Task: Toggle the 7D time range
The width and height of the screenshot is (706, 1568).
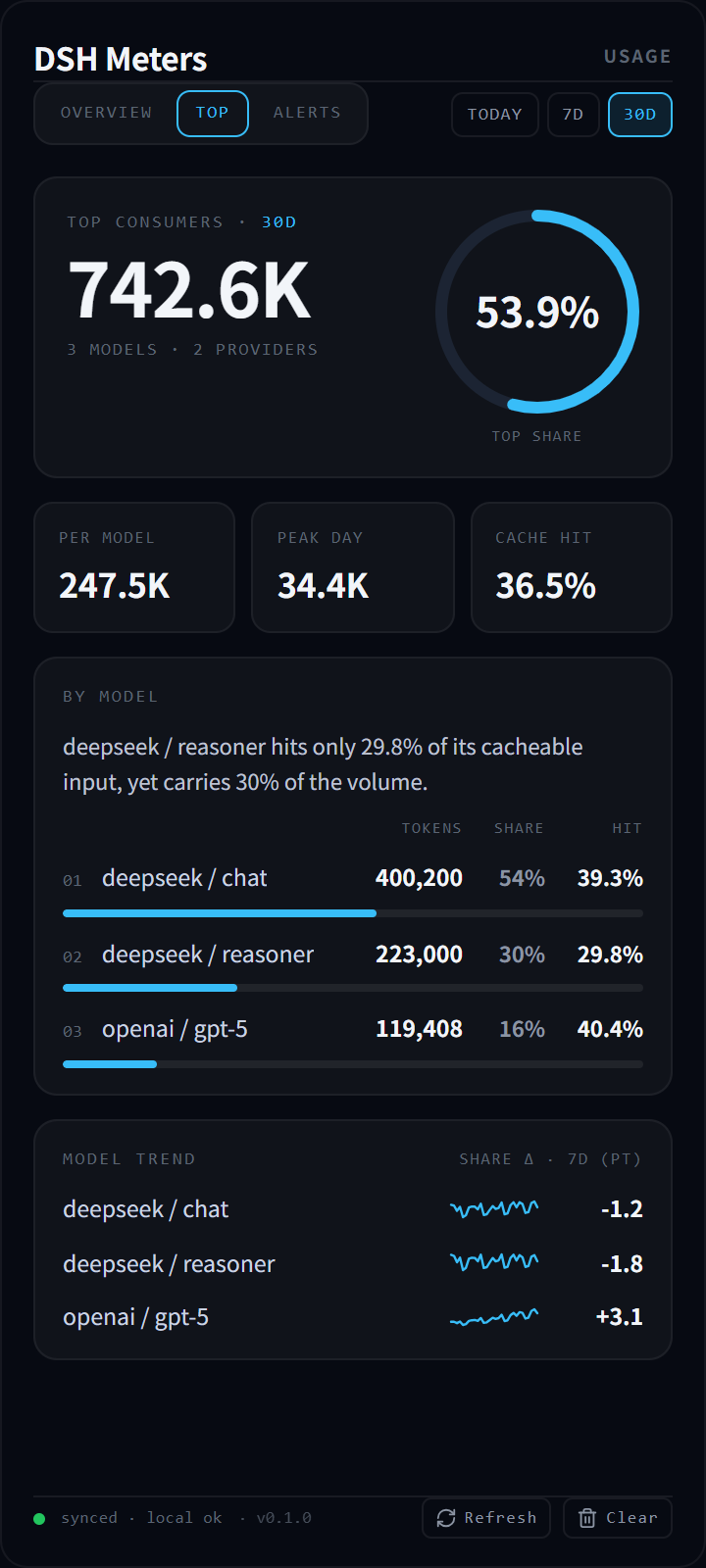Action: tap(574, 115)
